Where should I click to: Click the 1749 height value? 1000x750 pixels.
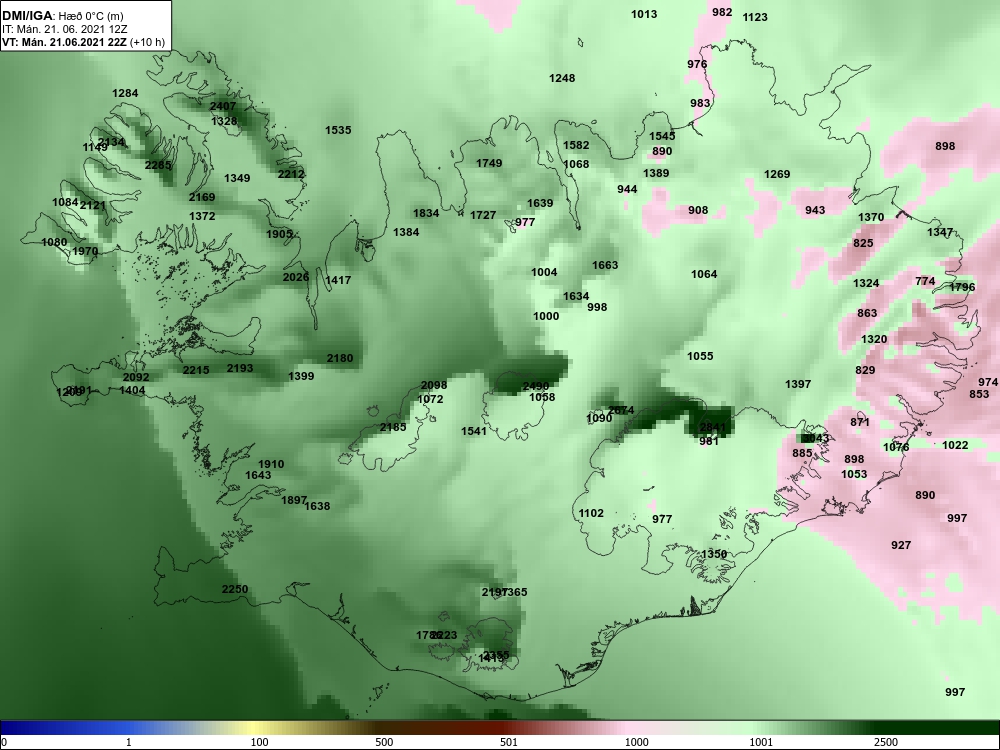489,163
